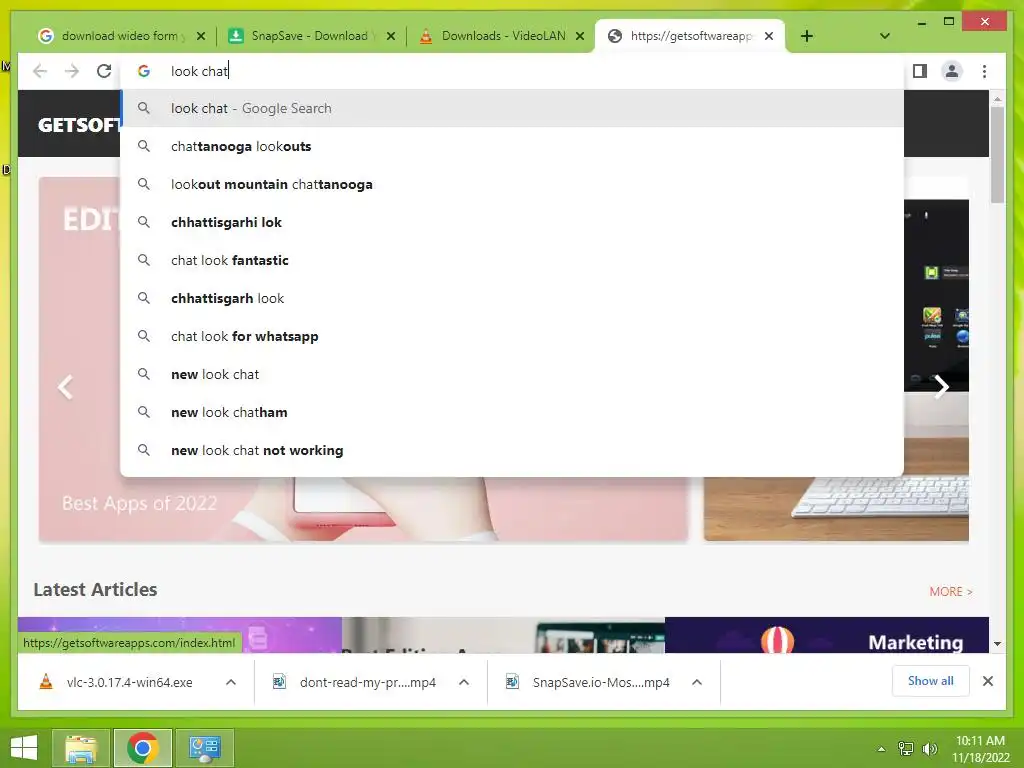Switch to the 'download wideo form' tab
This screenshot has width=1024, height=768.
120,36
